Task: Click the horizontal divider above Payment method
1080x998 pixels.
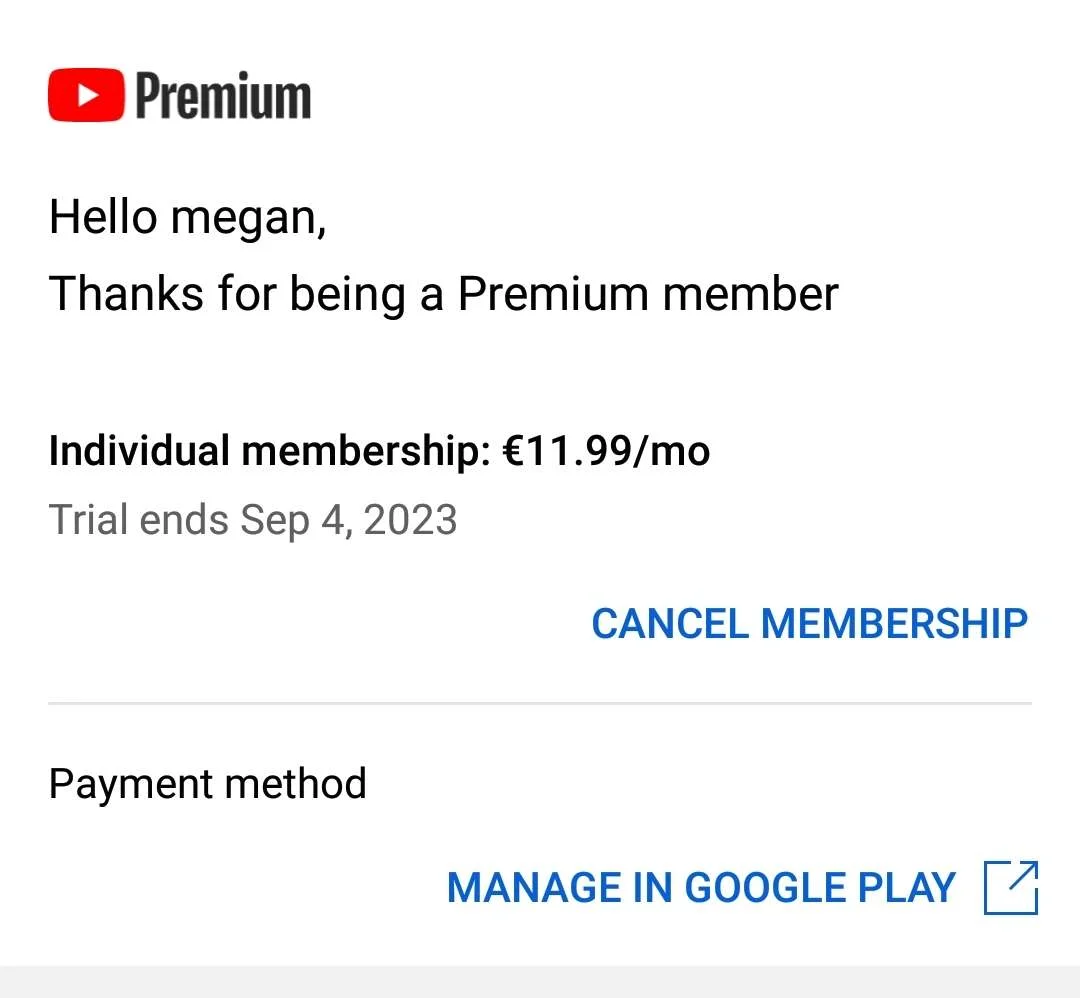Action: pos(540,703)
